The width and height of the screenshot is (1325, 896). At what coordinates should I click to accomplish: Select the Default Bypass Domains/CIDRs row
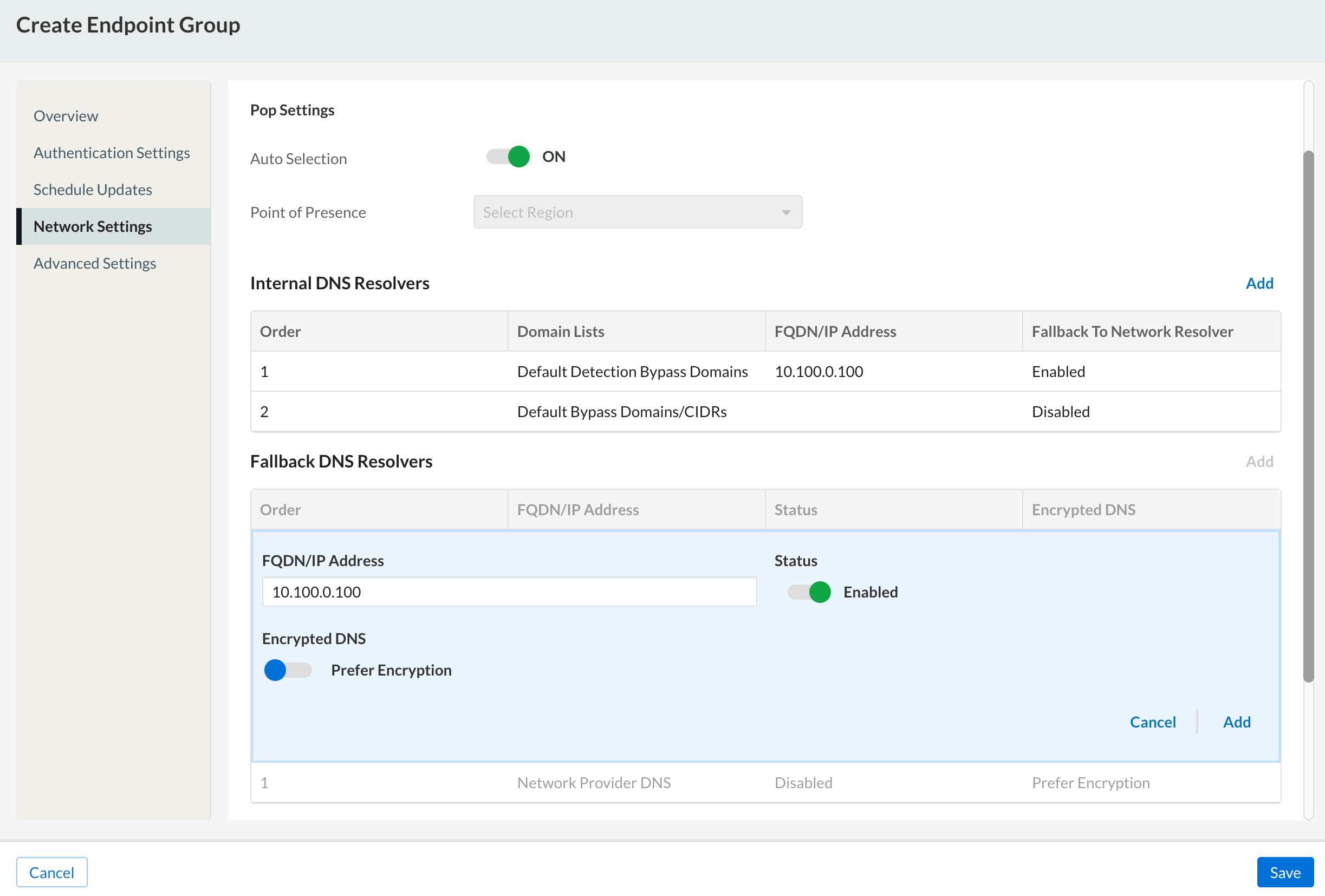point(766,412)
